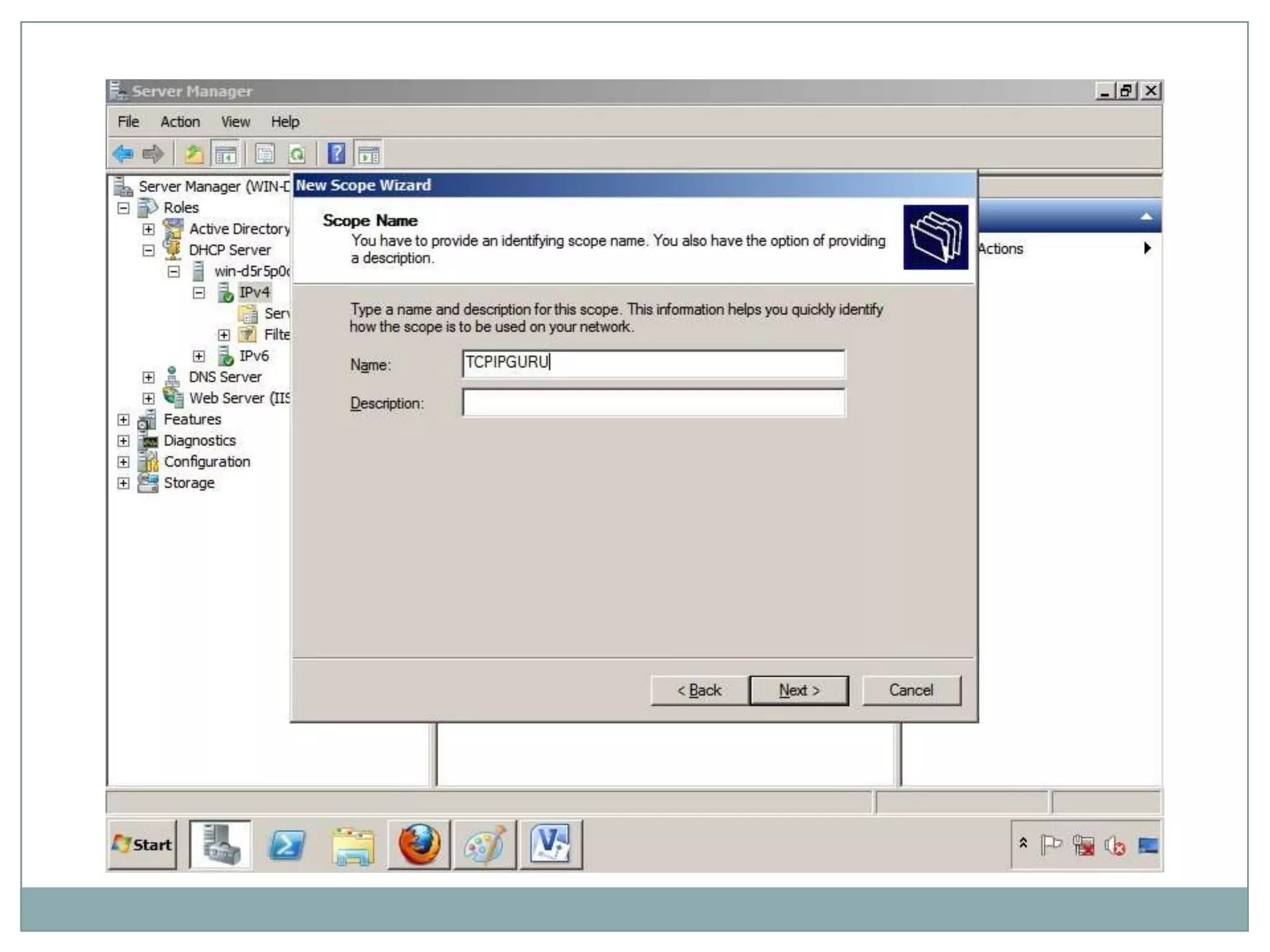This screenshot has width=1270, height=952.
Task: Click the scope Name input field
Action: (654, 364)
